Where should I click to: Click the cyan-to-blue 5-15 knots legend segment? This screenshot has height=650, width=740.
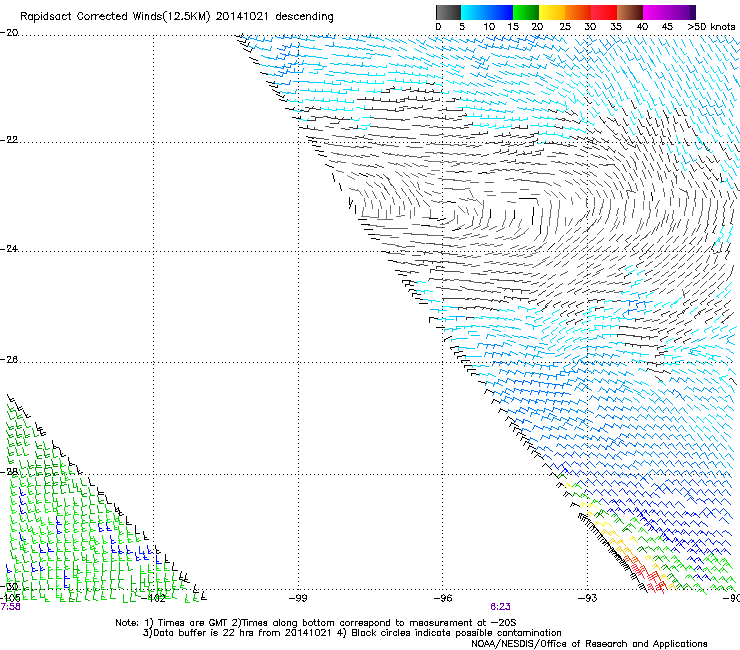coord(487,12)
